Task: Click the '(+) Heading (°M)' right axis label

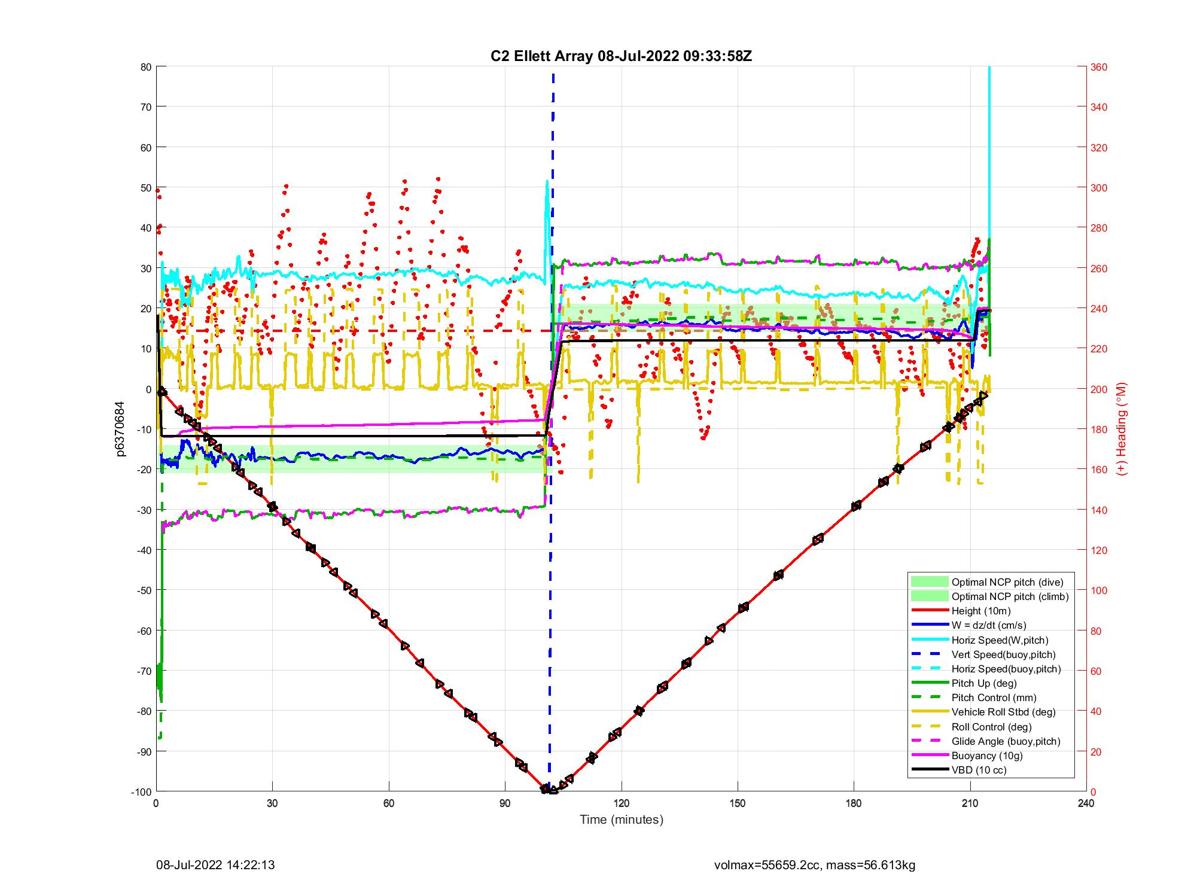Action: point(1122,428)
